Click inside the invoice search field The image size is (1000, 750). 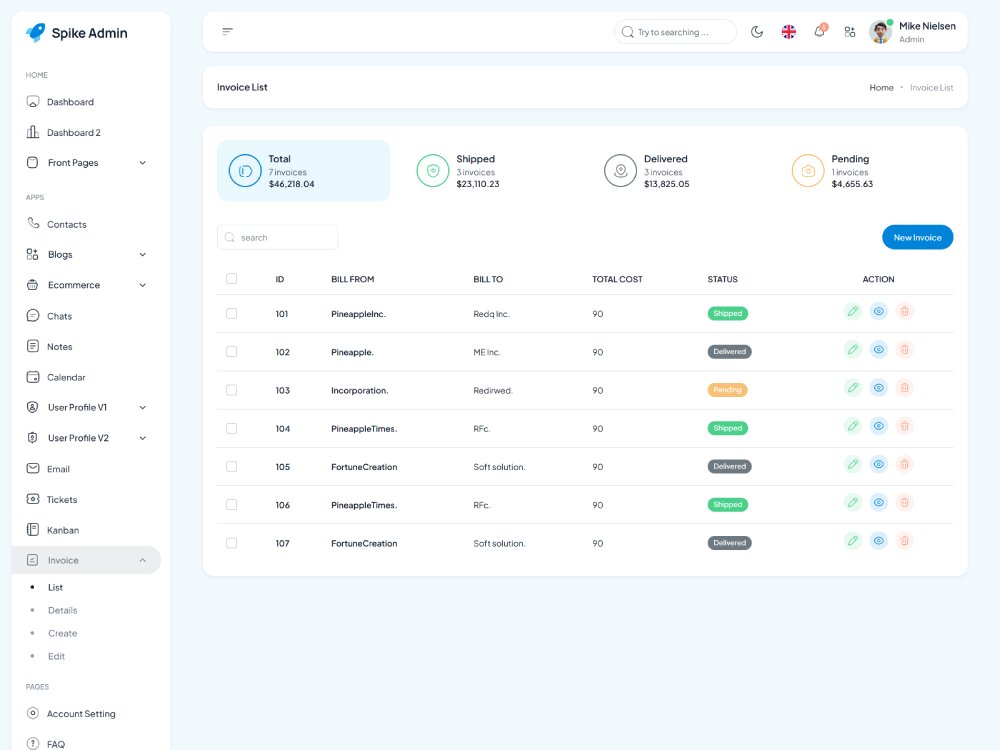tap(278, 237)
